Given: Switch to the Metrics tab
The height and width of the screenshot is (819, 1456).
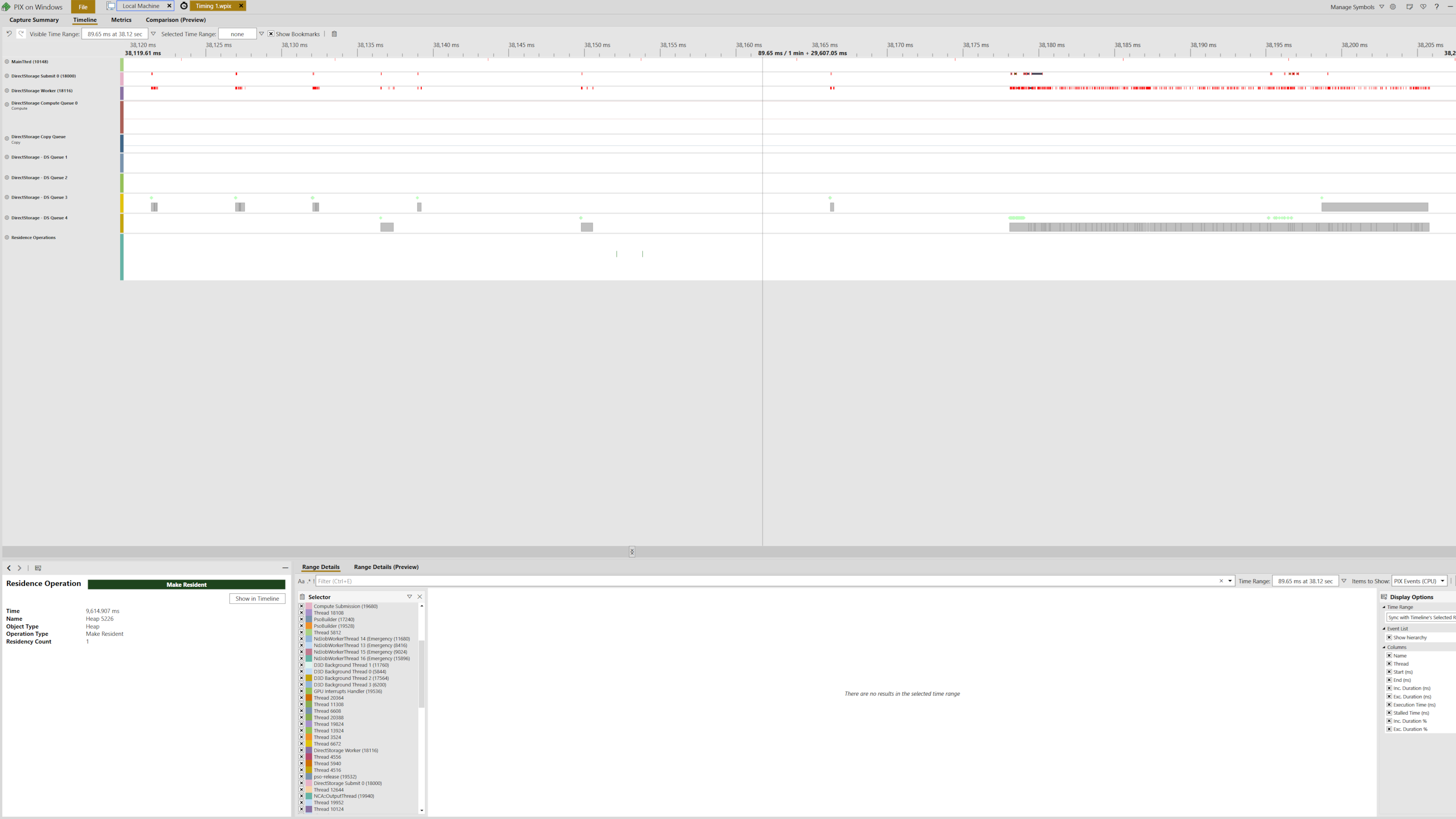Looking at the screenshot, I should pos(121,20).
